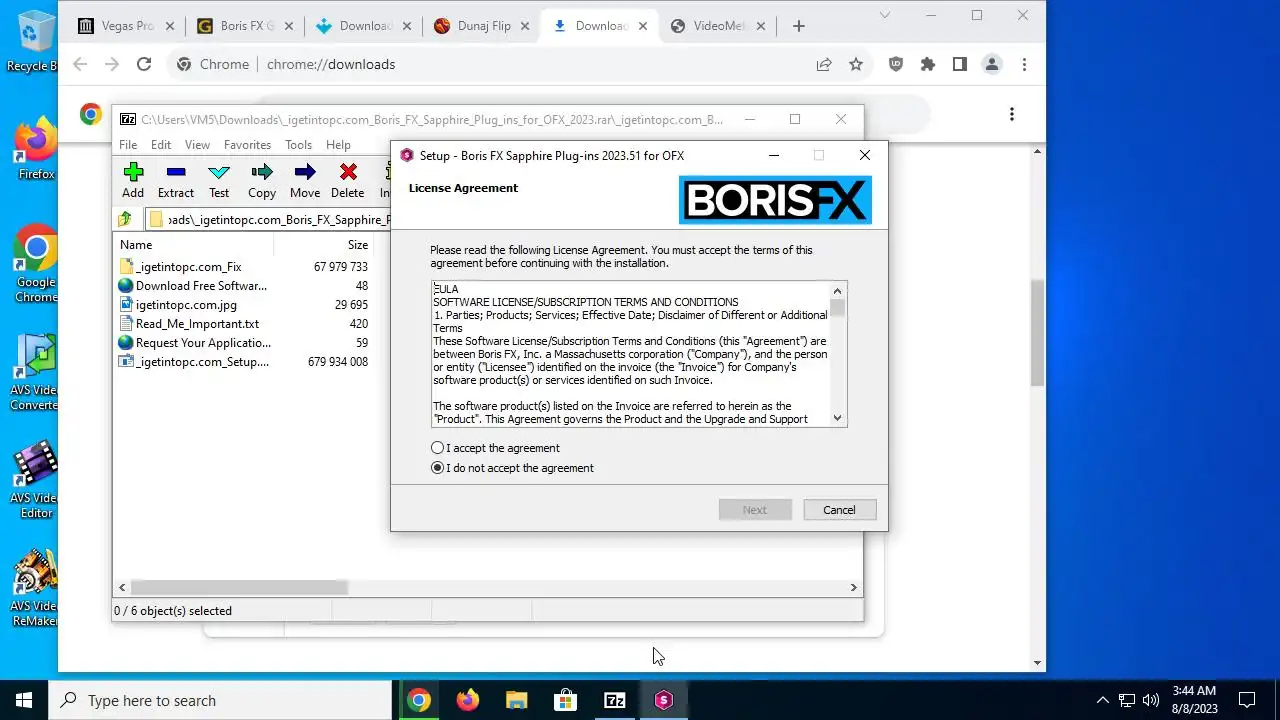Click the share page icon in Chrome

point(824,64)
